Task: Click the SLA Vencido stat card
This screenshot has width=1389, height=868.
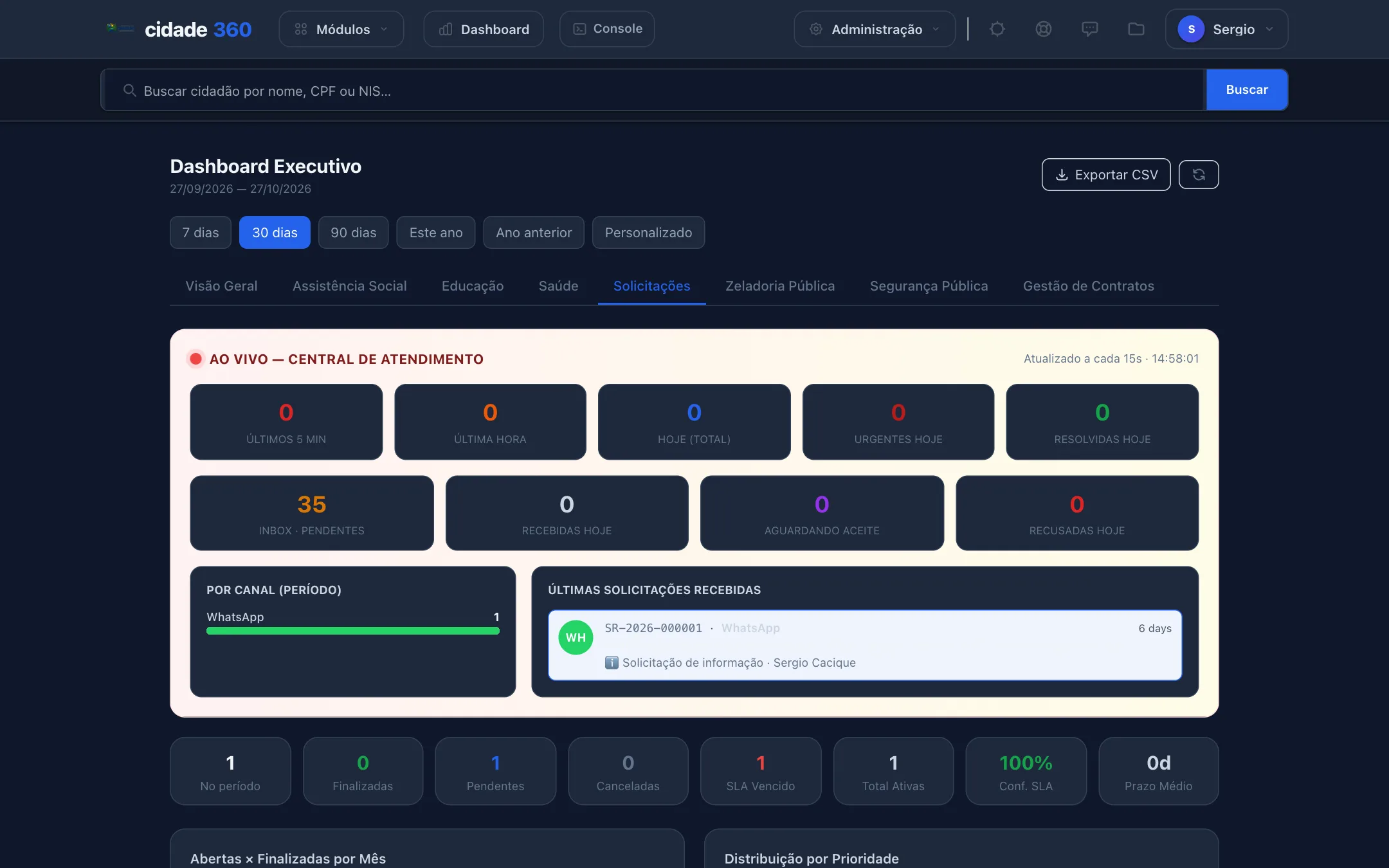Action: [761, 771]
